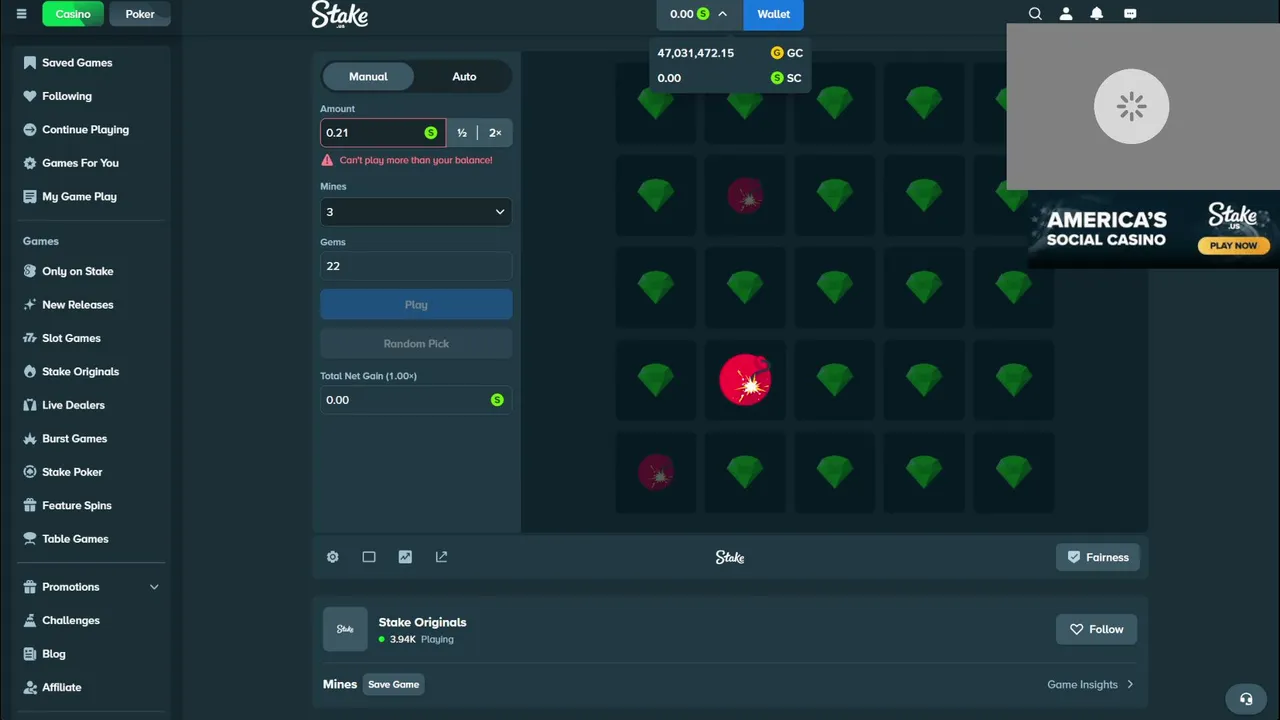Click the Gems field showing 22
Image resolution: width=1280 pixels, height=720 pixels.
416,266
